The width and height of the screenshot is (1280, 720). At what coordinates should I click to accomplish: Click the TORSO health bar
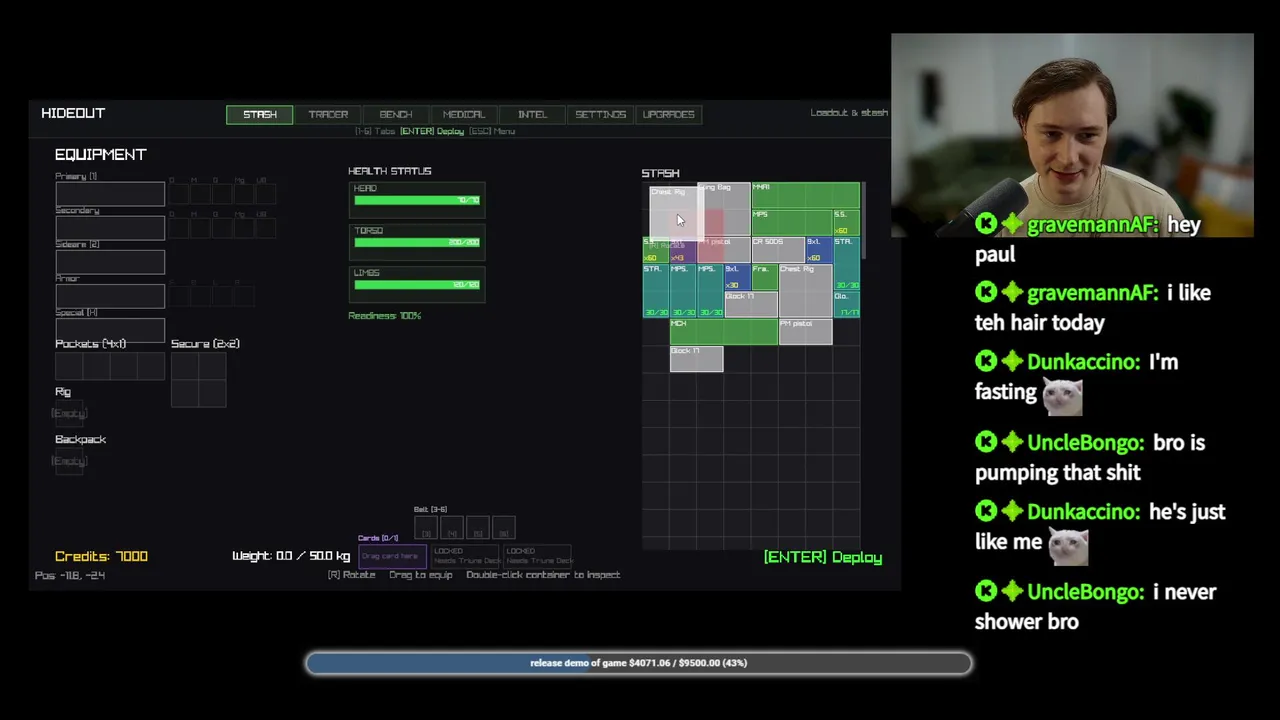tap(417, 242)
